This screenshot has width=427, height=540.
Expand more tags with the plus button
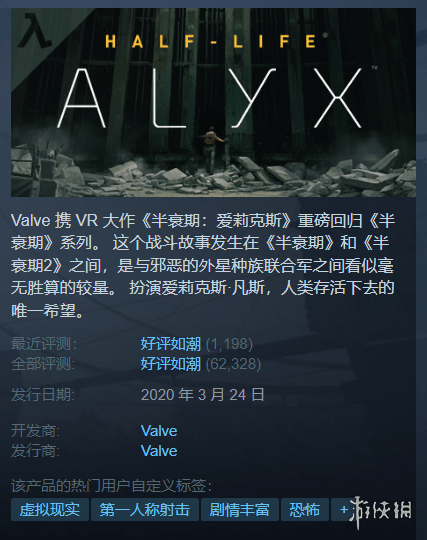(x=343, y=510)
